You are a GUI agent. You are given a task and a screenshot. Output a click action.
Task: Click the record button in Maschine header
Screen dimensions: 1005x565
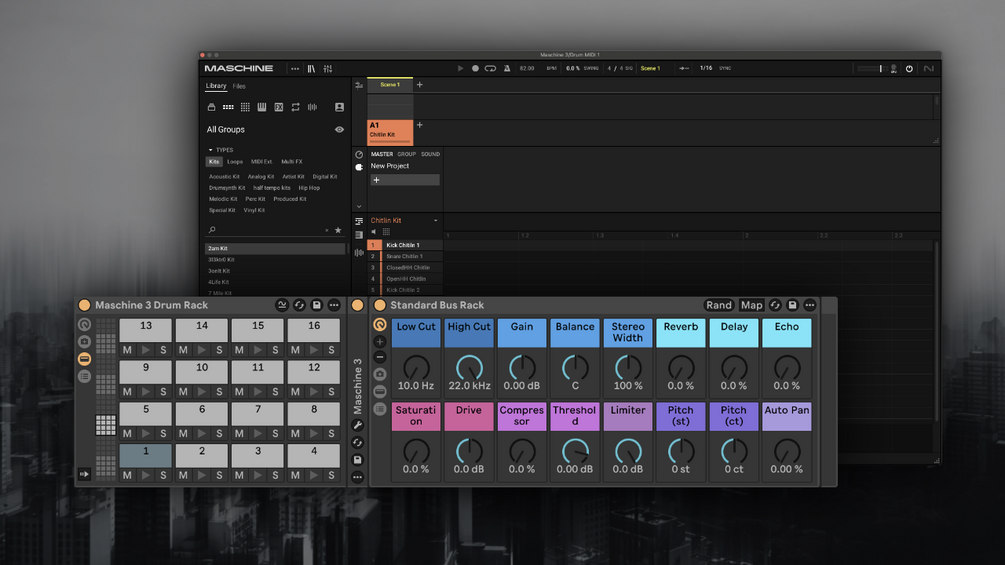475,68
